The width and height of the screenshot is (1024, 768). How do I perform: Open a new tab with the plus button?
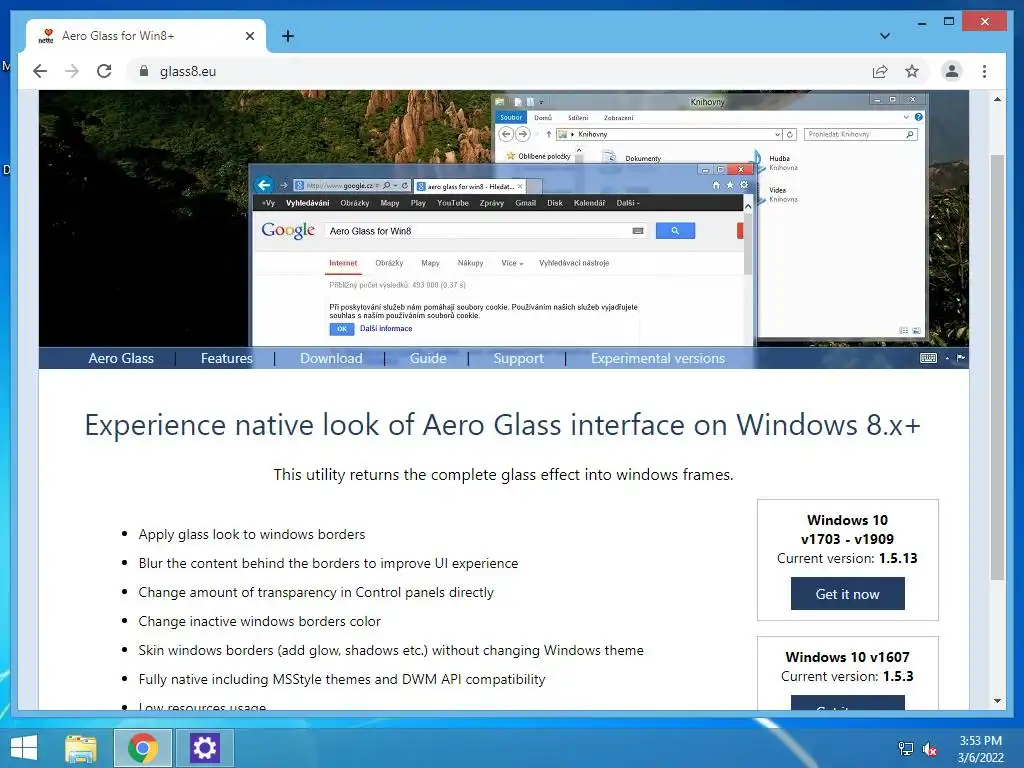[288, 36]
